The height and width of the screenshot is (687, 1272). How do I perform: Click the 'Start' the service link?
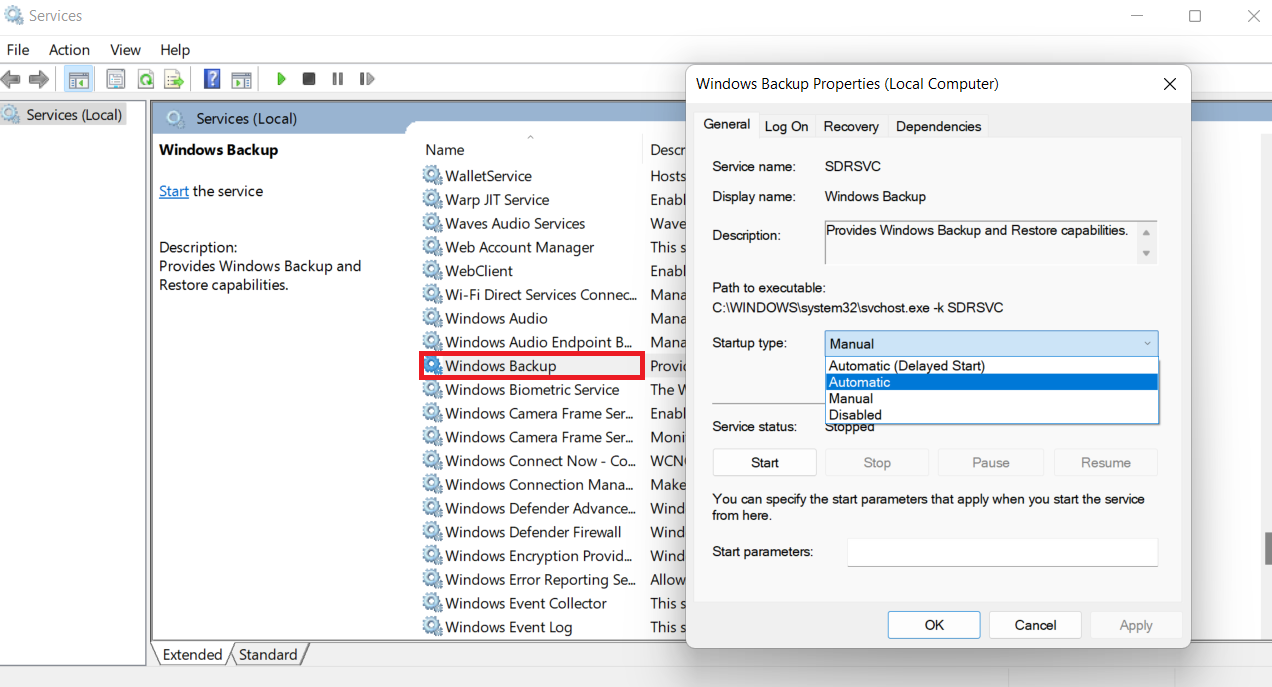point(174,191)
